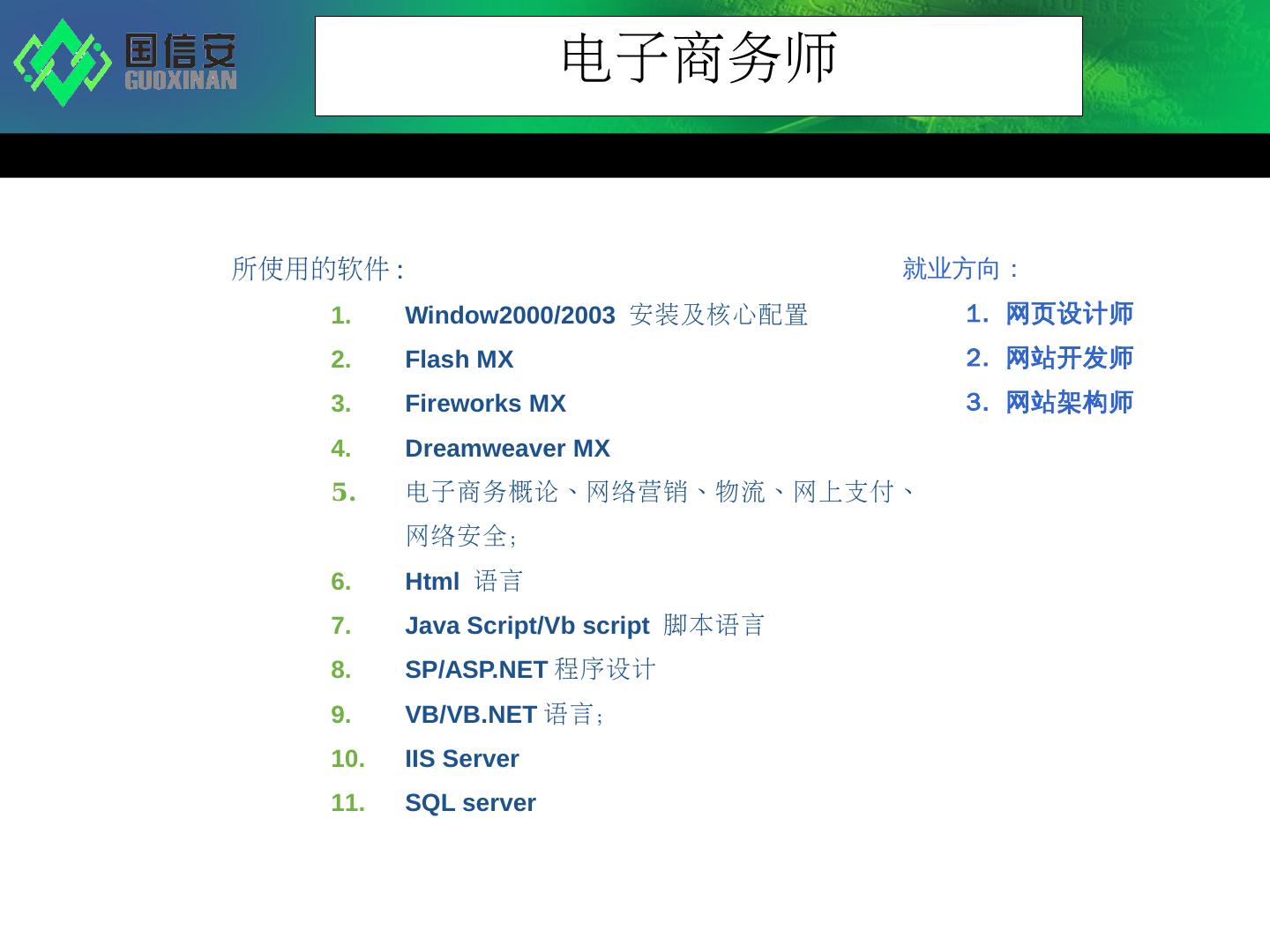1270x952 pixels.
Task: Select the slide title 电子商务师
Action: (x=698, y=58)
